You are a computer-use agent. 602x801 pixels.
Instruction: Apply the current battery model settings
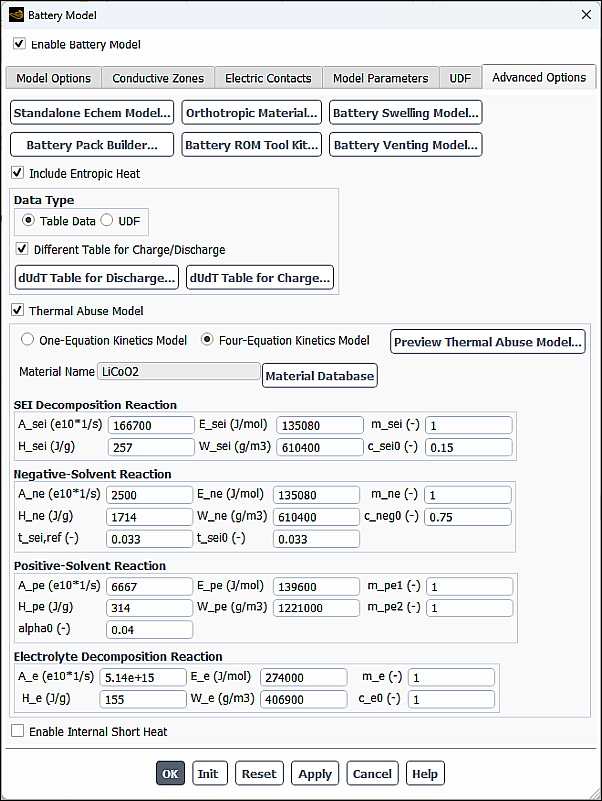click(x=315, y=773)
